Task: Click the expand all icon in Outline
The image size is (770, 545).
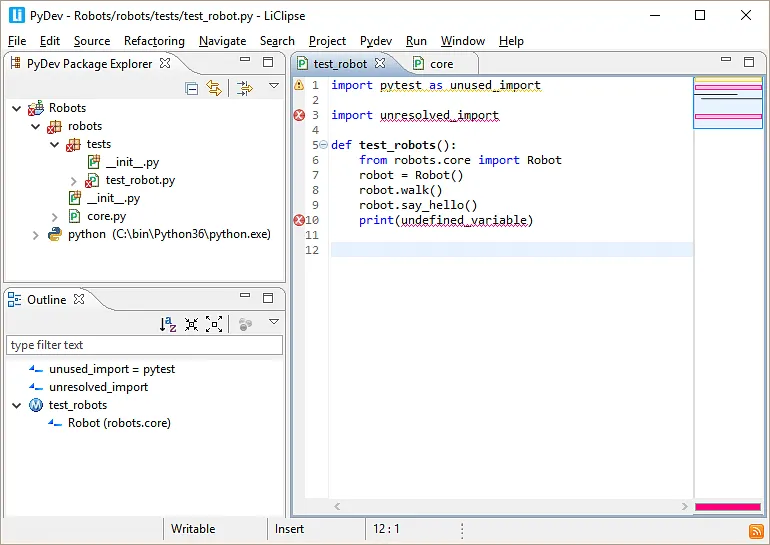Action: [x=214, y=324]
